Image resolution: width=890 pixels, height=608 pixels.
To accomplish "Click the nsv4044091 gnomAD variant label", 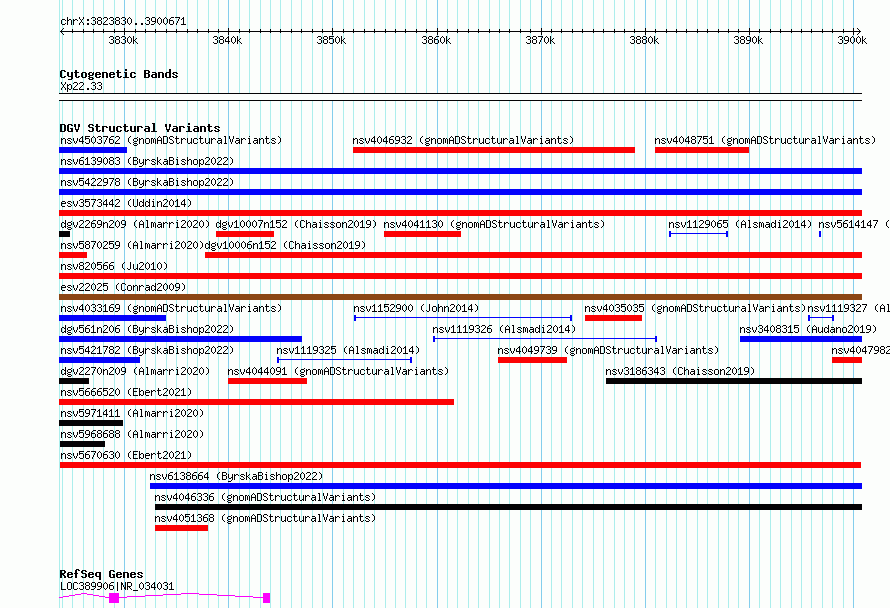I will click(338, 371).
